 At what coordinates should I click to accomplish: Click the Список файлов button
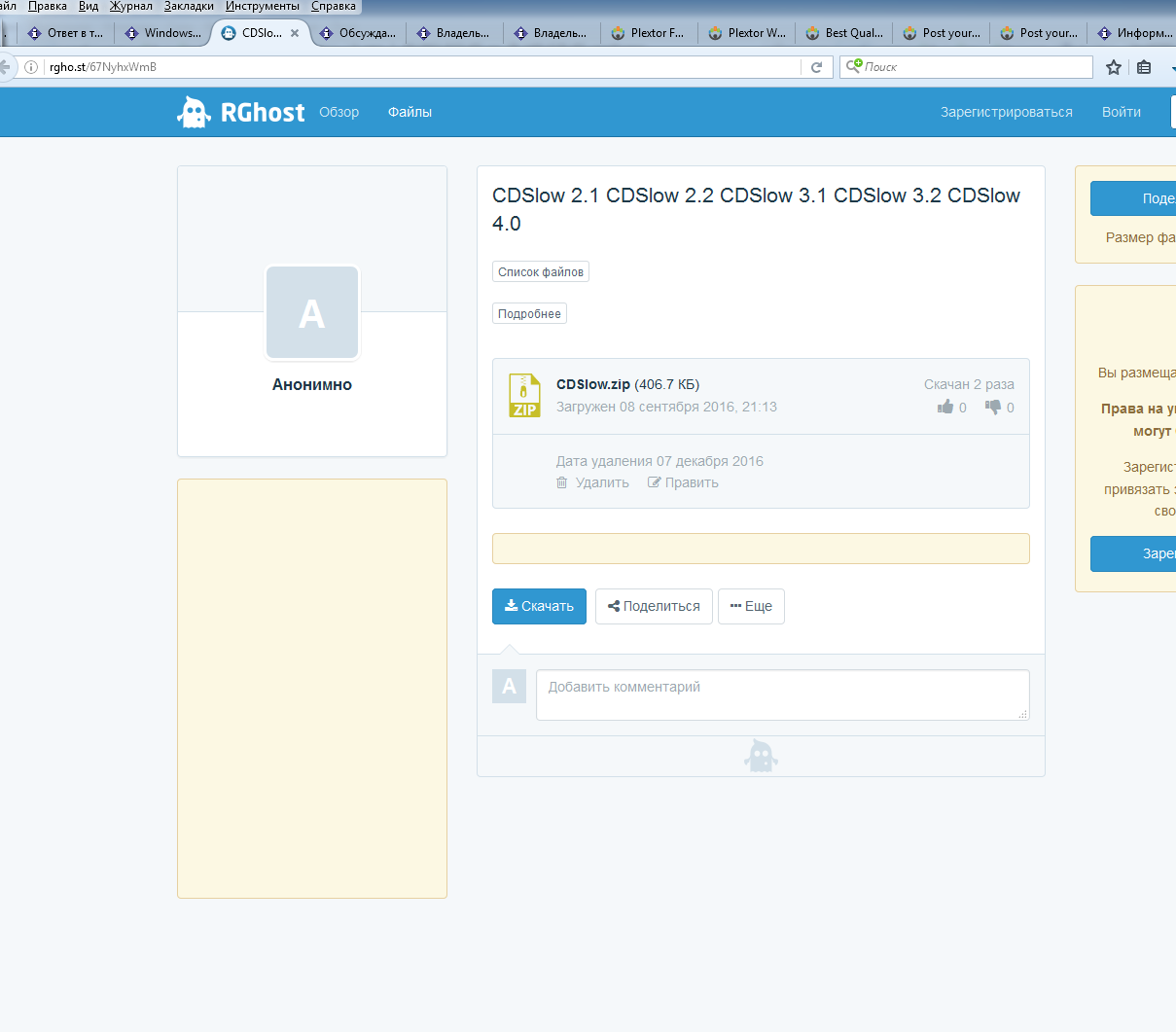point(541,271)
